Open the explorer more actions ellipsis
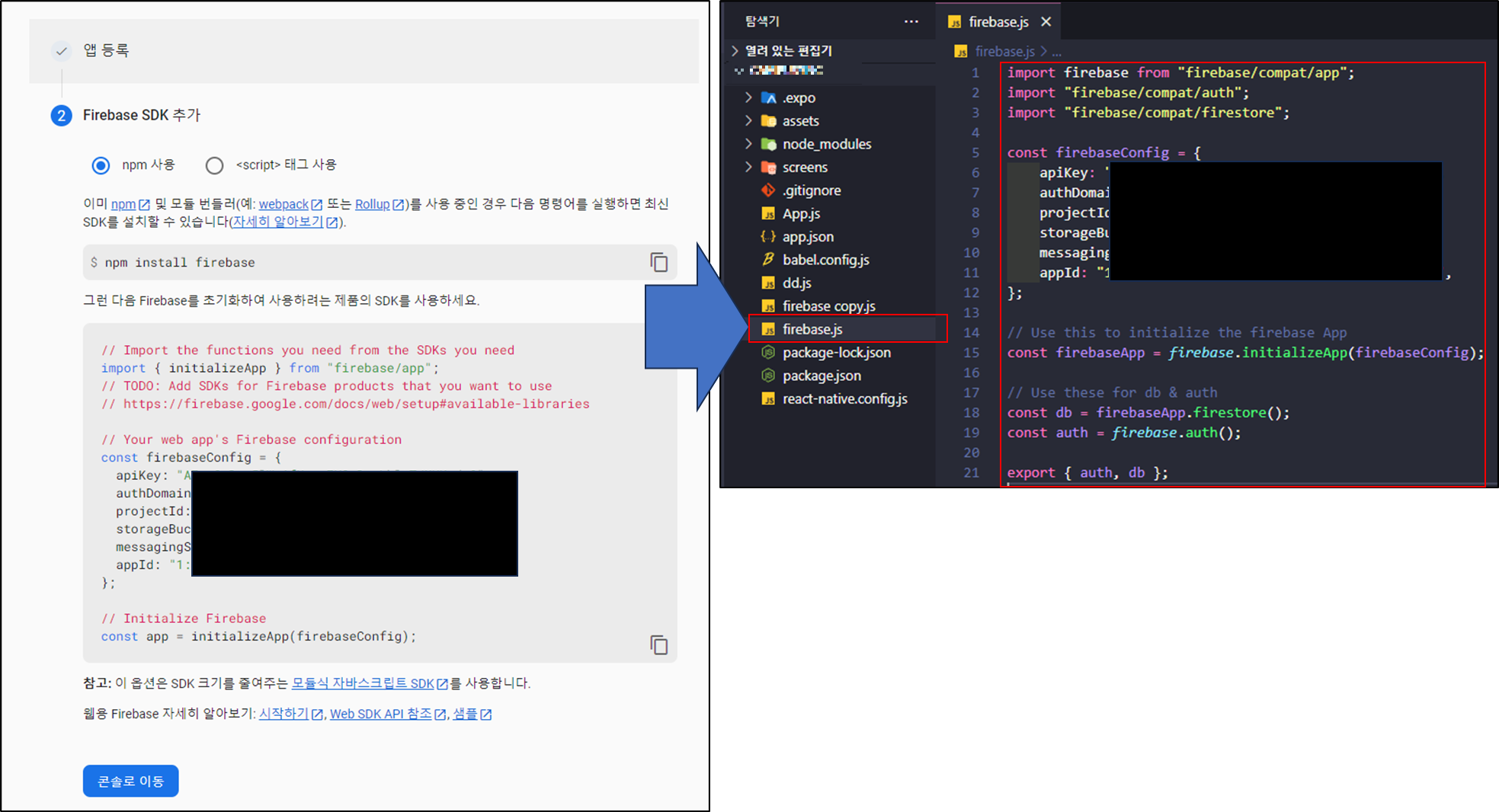Image resolution: width=1499 pixels, height=812 pixels. [911, 21]
